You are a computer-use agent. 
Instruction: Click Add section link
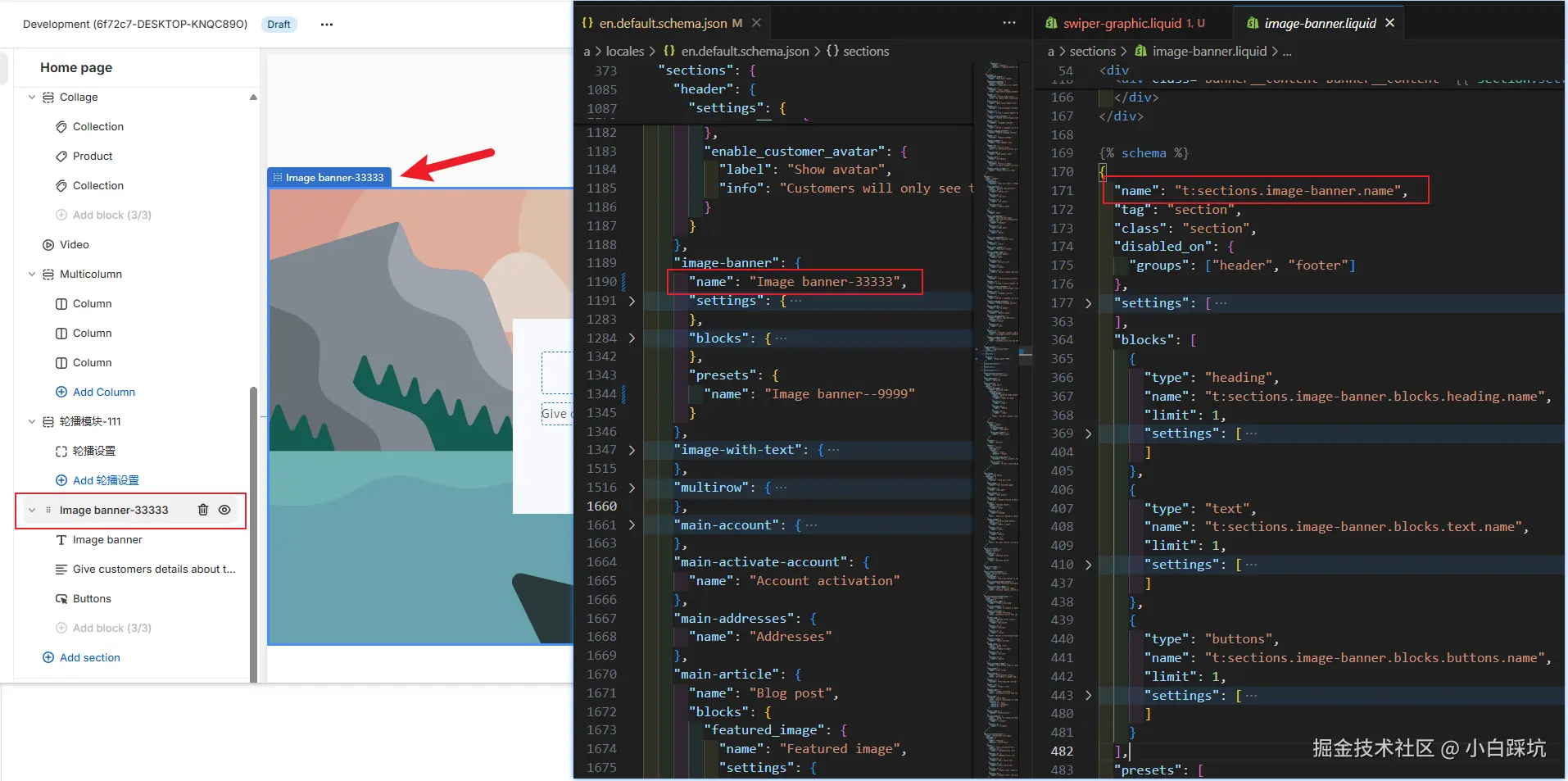pyautogui.click(x=81, y=657)
